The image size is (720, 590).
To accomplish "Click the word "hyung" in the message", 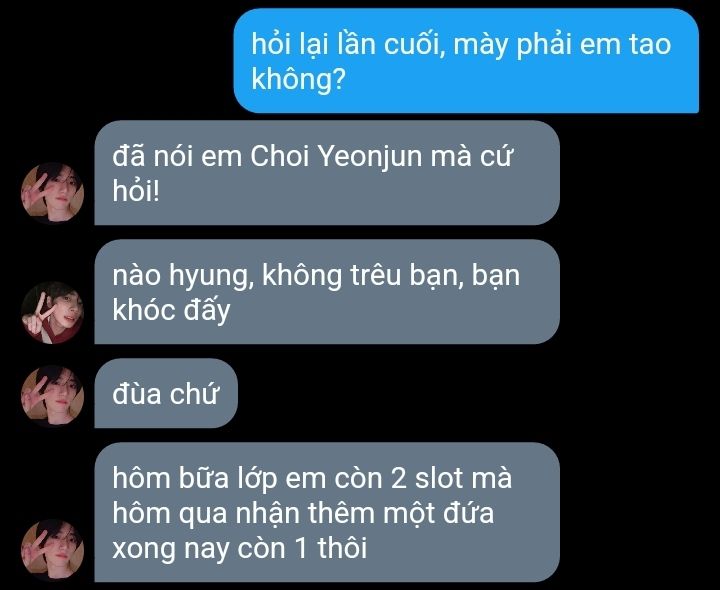I will [211, 276].
